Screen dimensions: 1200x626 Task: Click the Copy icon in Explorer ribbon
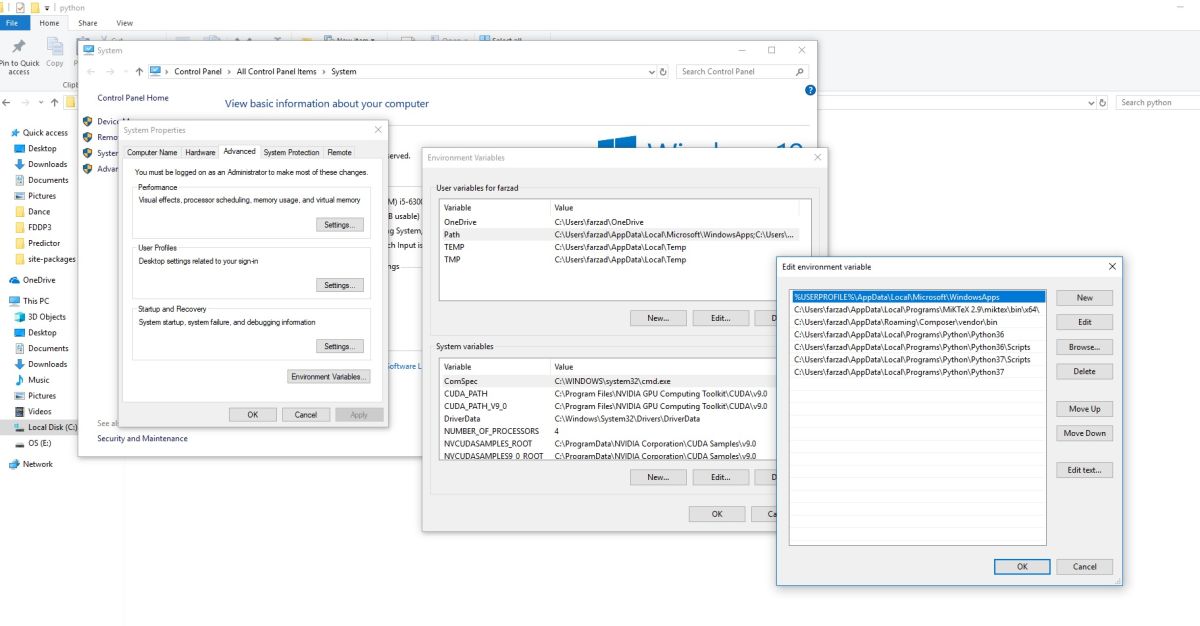pos(55,46)
